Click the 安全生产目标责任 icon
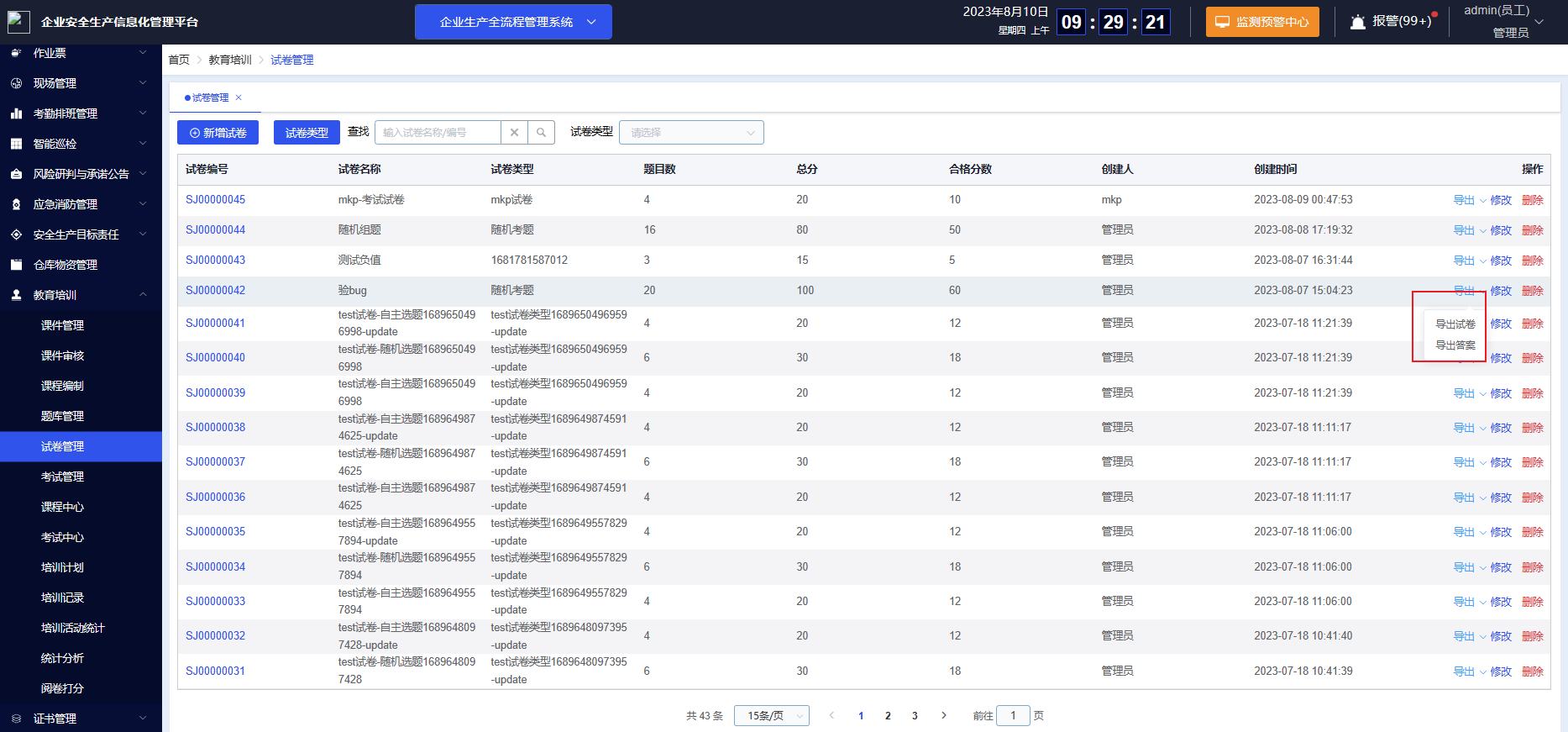 pos(16,234)
